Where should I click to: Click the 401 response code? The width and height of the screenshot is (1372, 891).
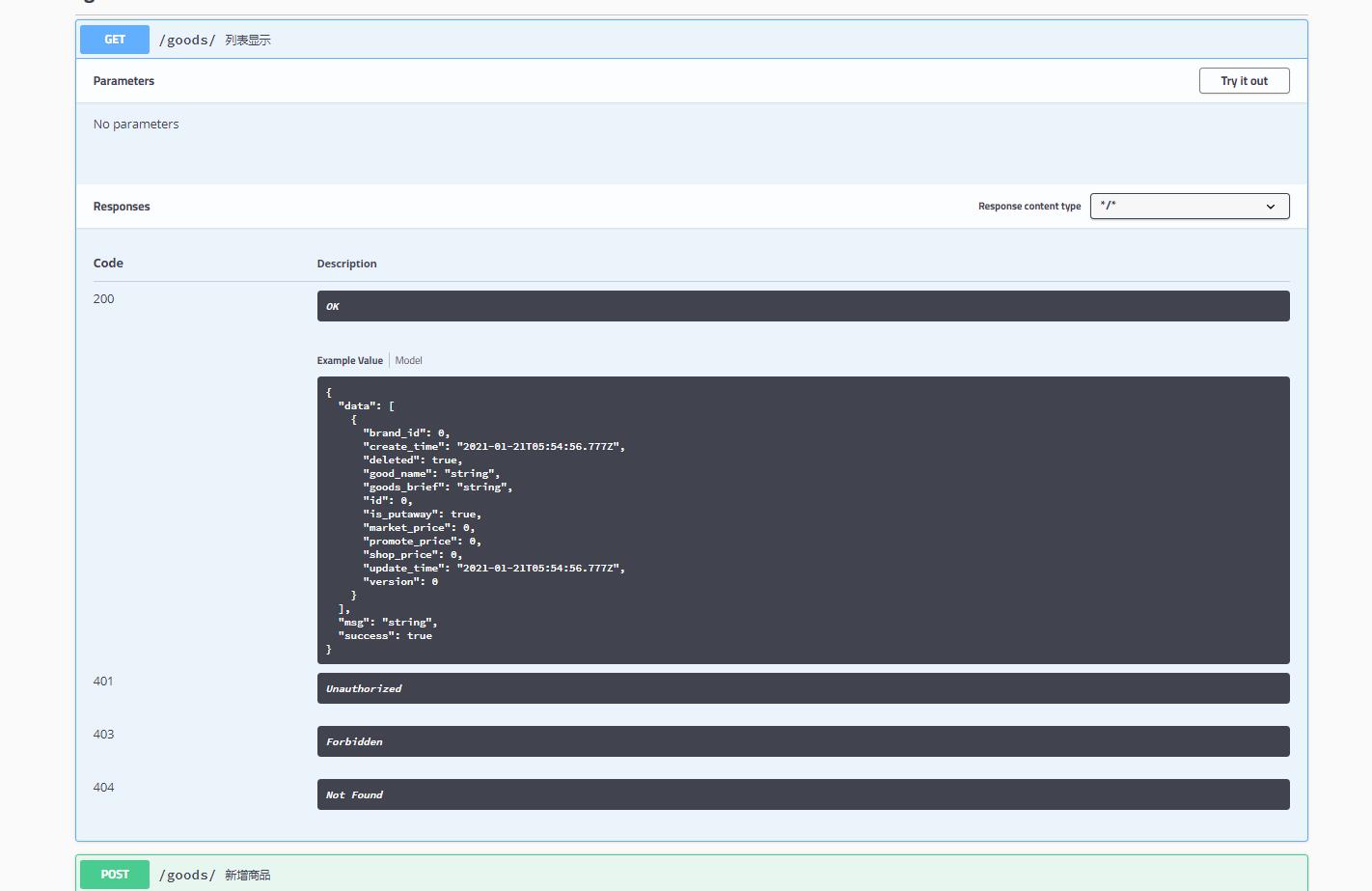(x=103, y=682)
